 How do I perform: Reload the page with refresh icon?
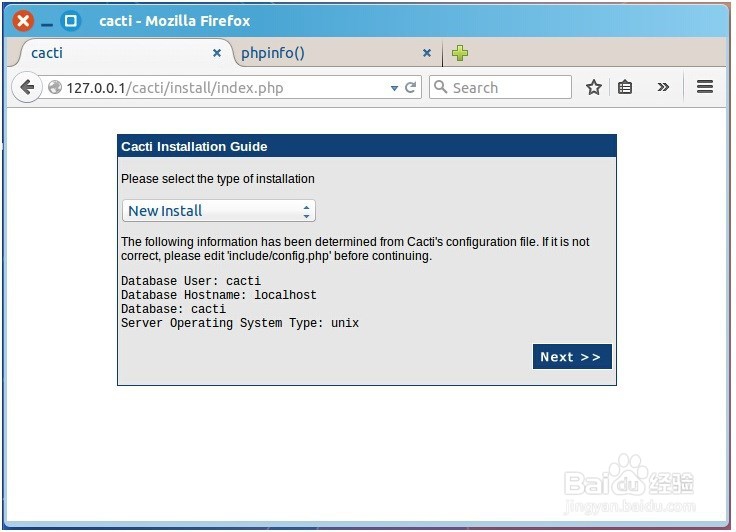pos(410,88)
